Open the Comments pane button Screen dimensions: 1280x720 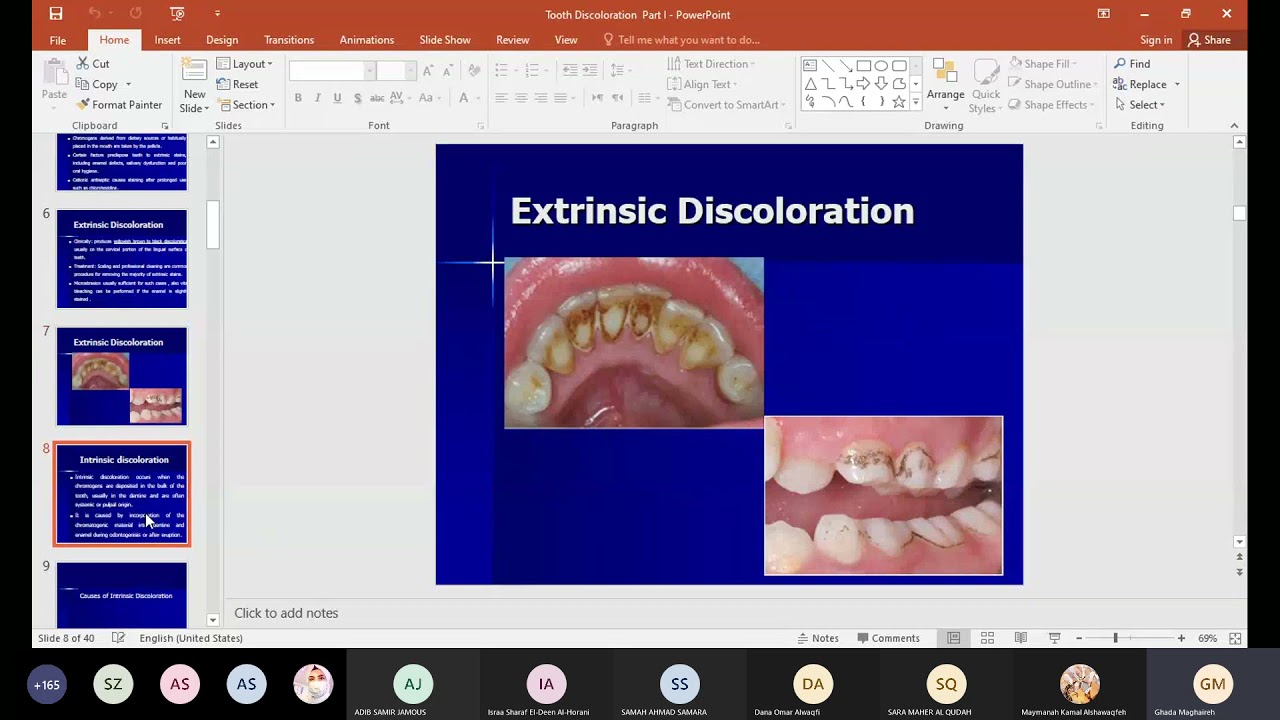888,638
